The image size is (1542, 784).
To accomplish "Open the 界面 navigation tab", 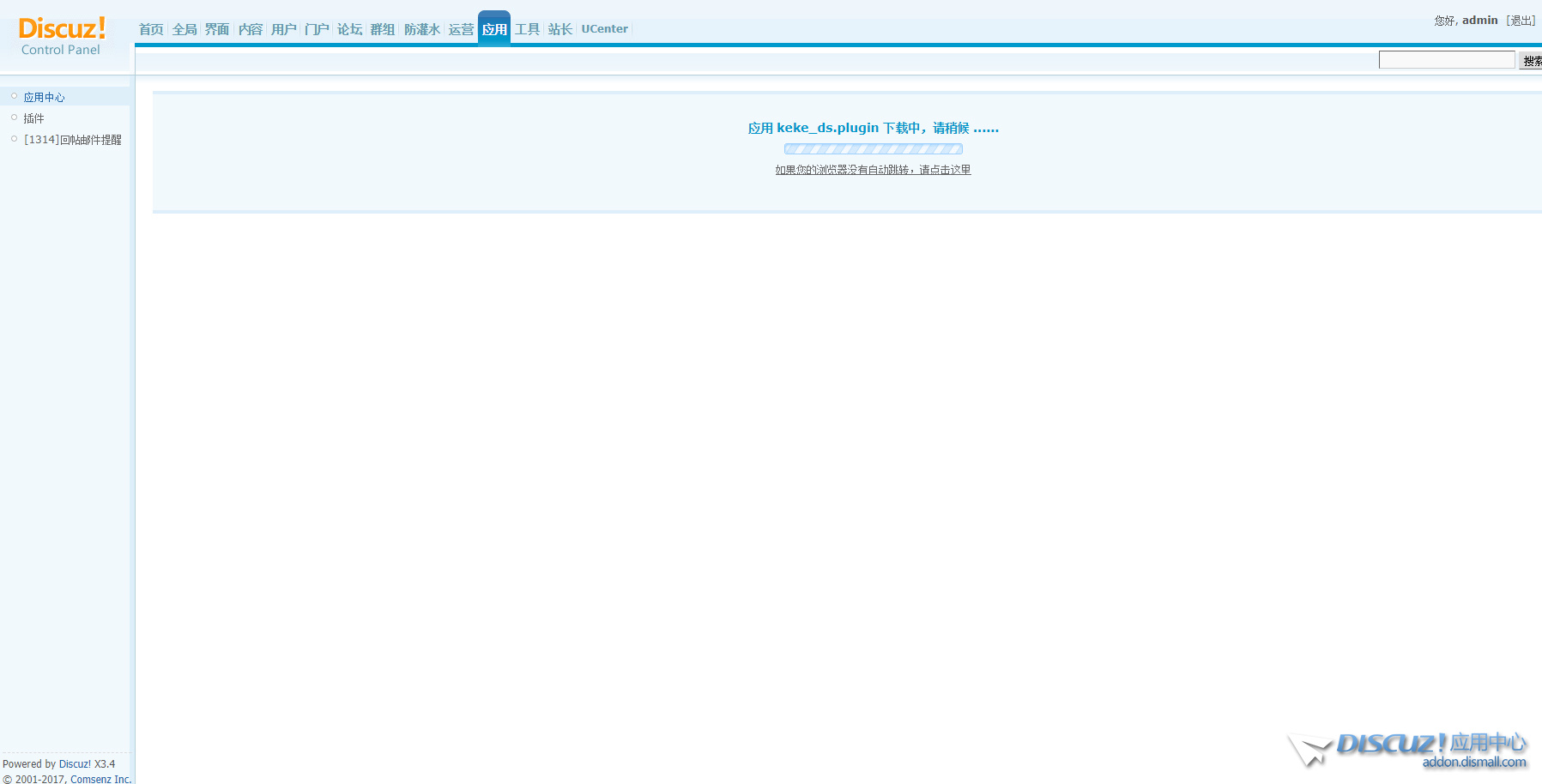I will coord(217,29).
